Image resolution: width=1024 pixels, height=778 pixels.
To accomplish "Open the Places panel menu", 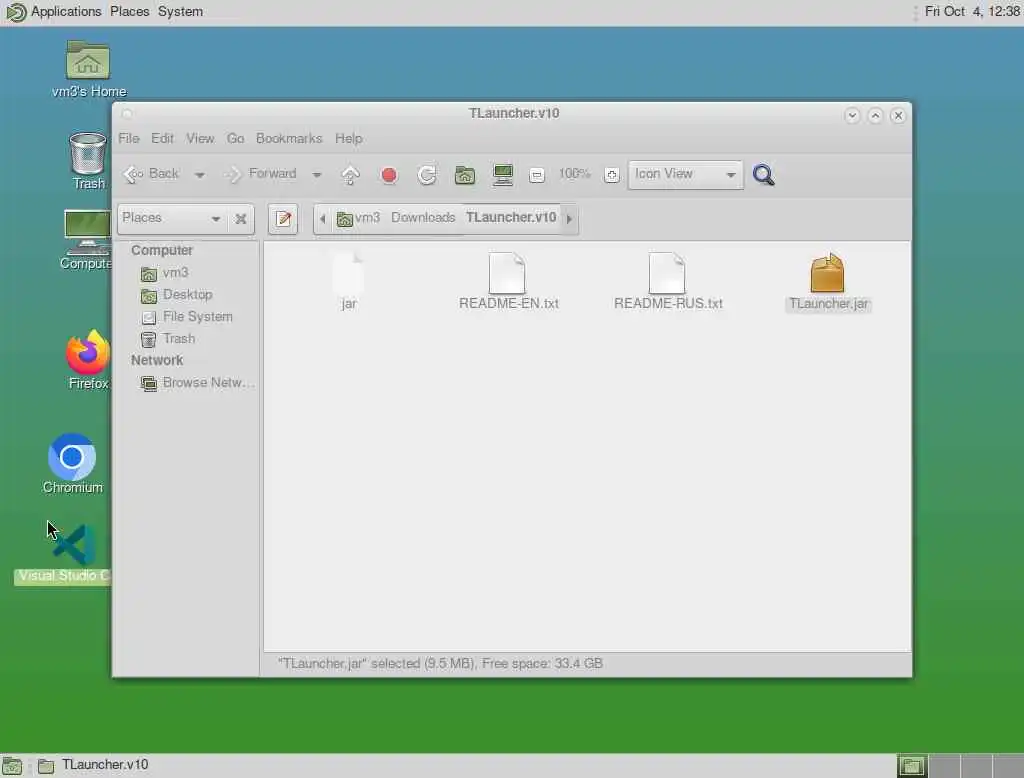I will point(129,12).
